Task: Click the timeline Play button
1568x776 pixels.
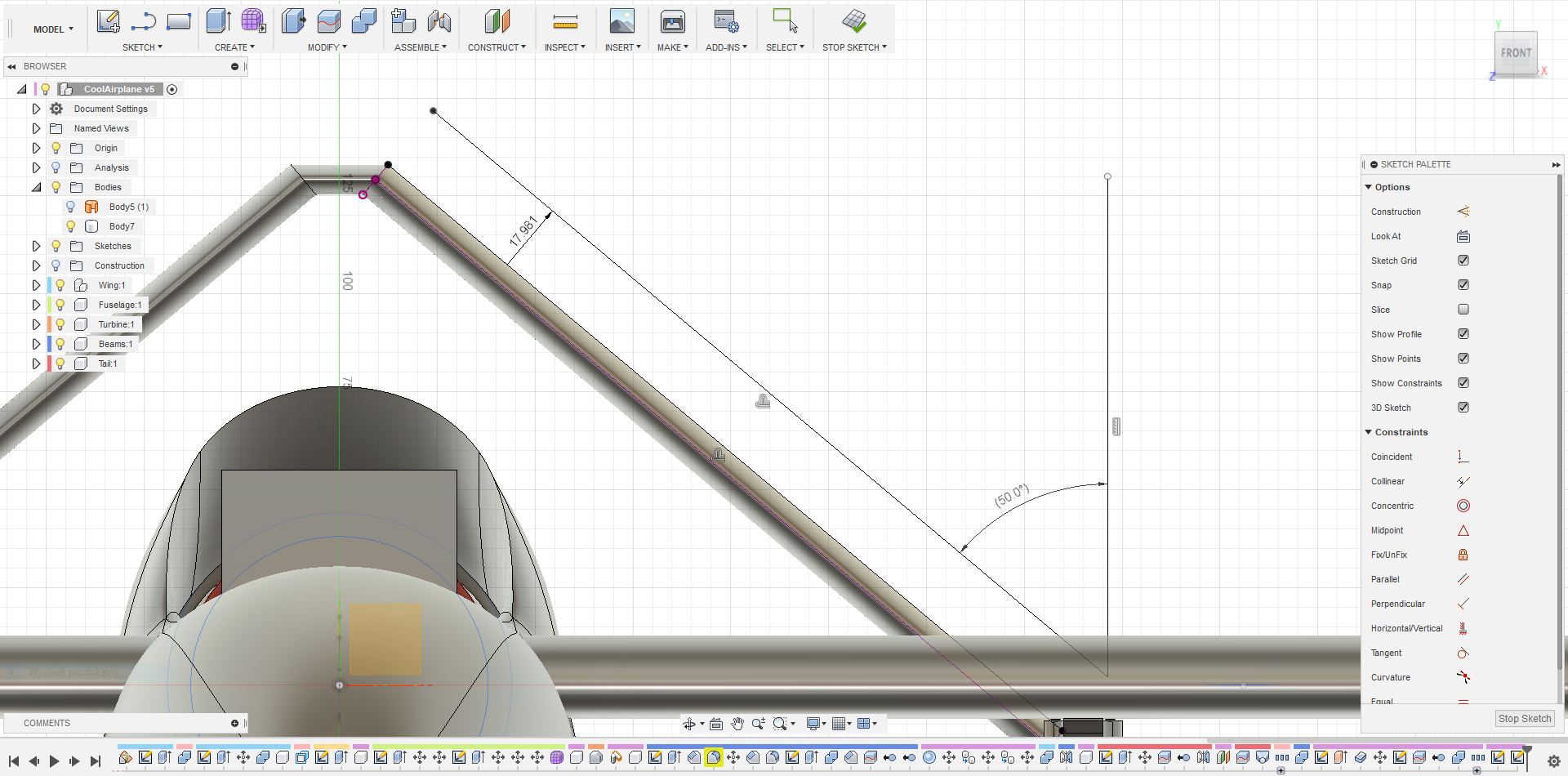Action: click(x=54, y=761)
